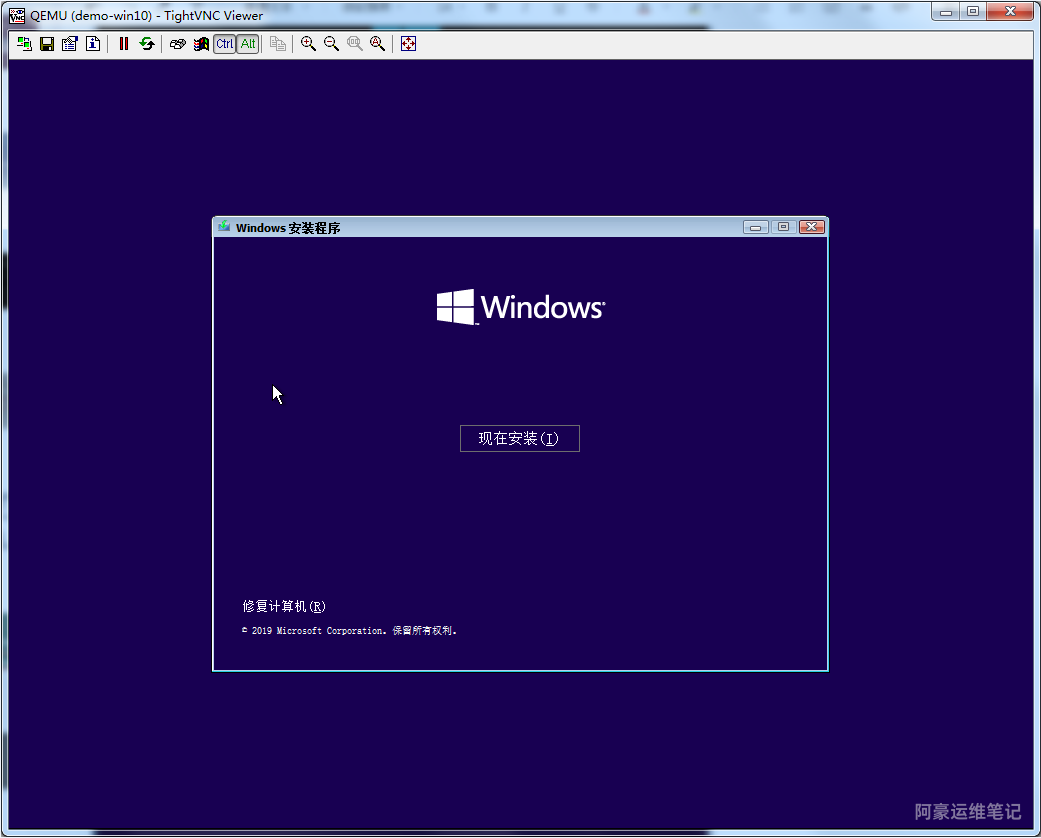Pause the remote session with red pause icon

tap(123, 44)
